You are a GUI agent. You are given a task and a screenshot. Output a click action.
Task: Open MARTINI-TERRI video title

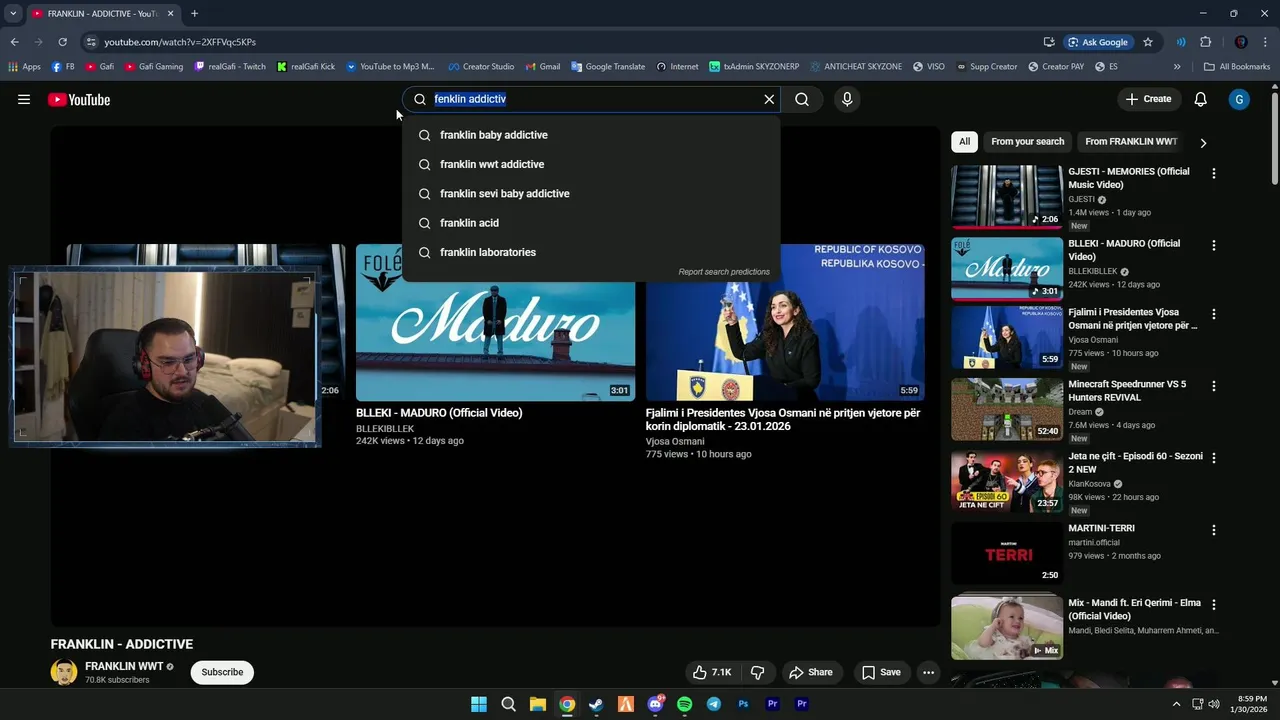(1101, 528)
